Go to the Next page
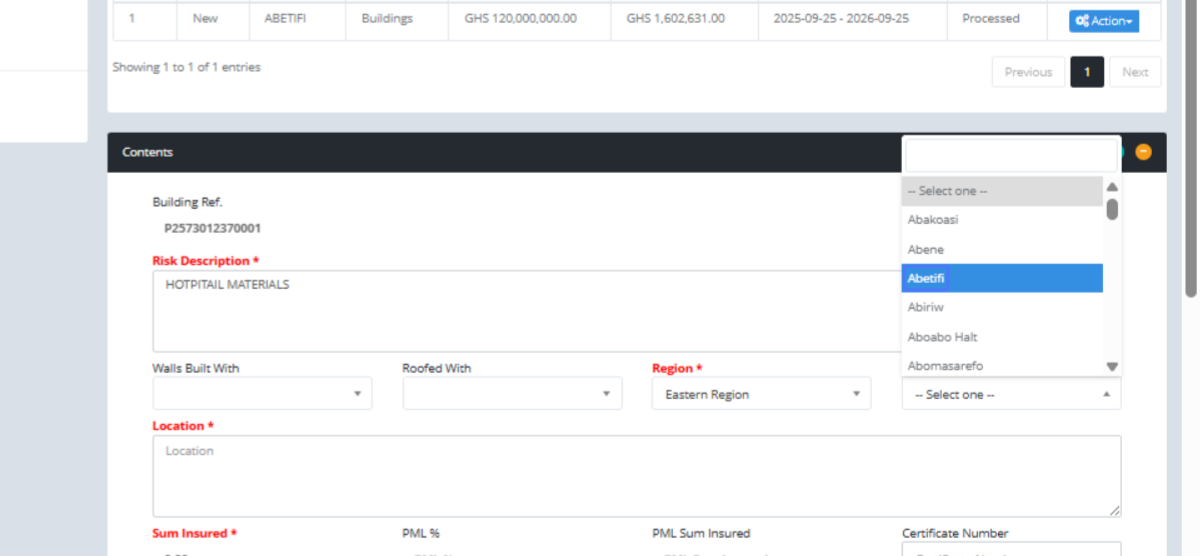This screenshot has width=1200, height=556. pyautogui.click(x=1135, y=72)
